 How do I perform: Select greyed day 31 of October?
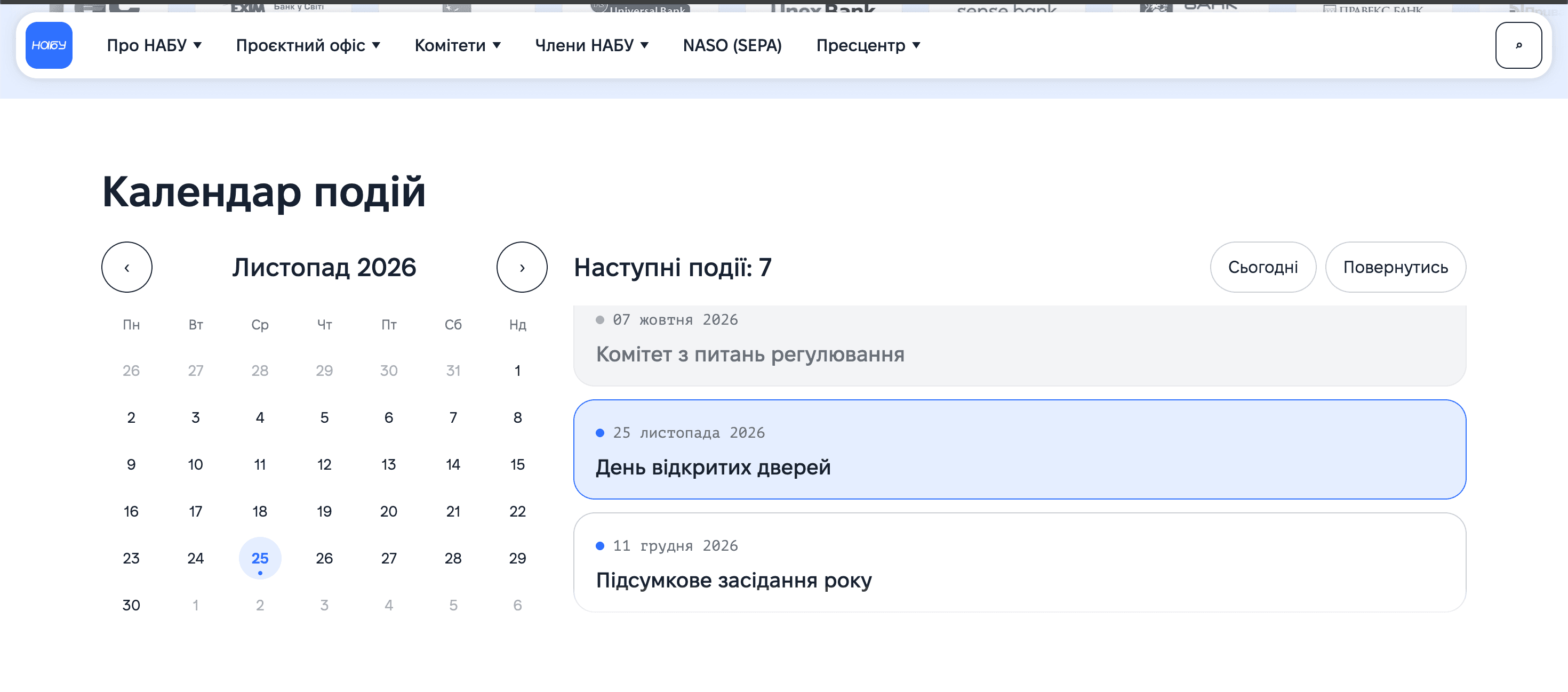[x=453, y=371]
